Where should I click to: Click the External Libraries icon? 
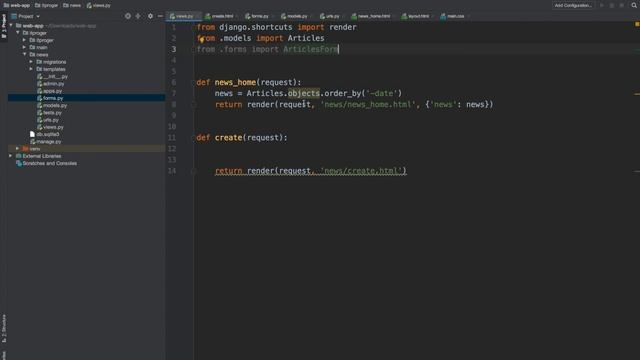[x=18, y=156]
